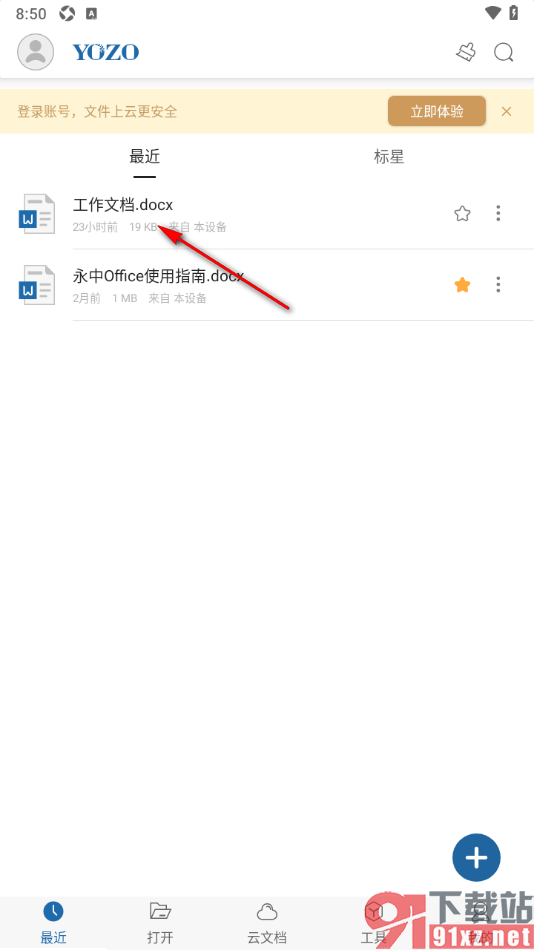The image size is (534, 950).
Task: Open the 云文档 cloud icon
Action: 267,911
